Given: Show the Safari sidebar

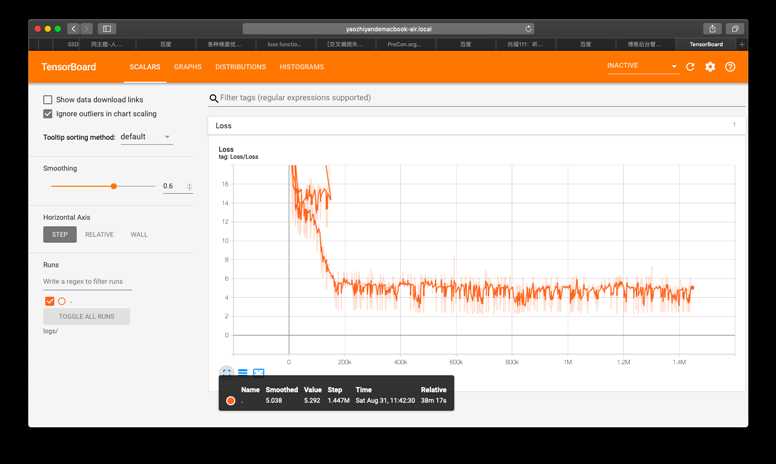Looking at the screenshot, I should tap(106, 29).
